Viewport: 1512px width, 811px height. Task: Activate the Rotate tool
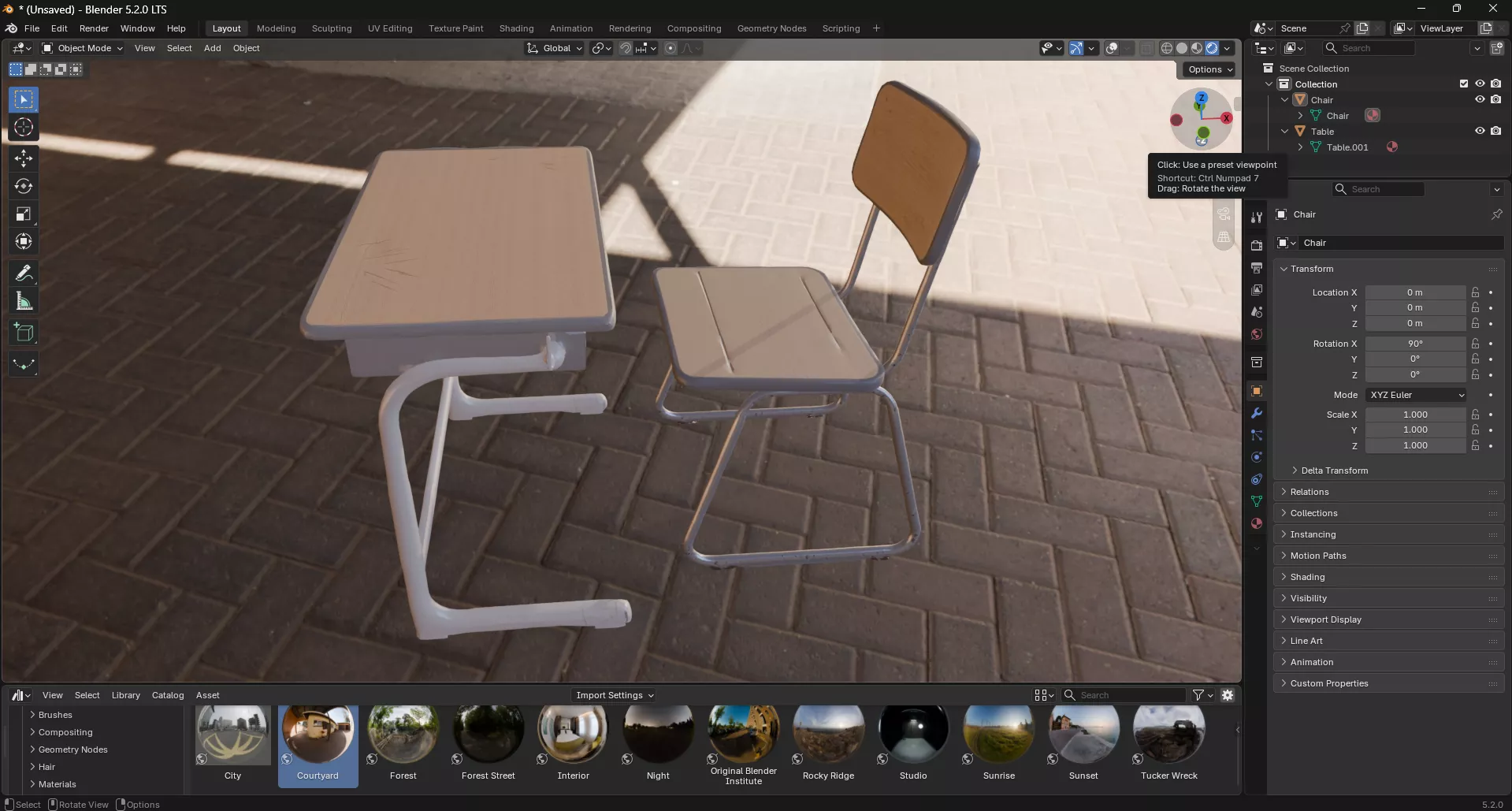click(x=24, y=186)
